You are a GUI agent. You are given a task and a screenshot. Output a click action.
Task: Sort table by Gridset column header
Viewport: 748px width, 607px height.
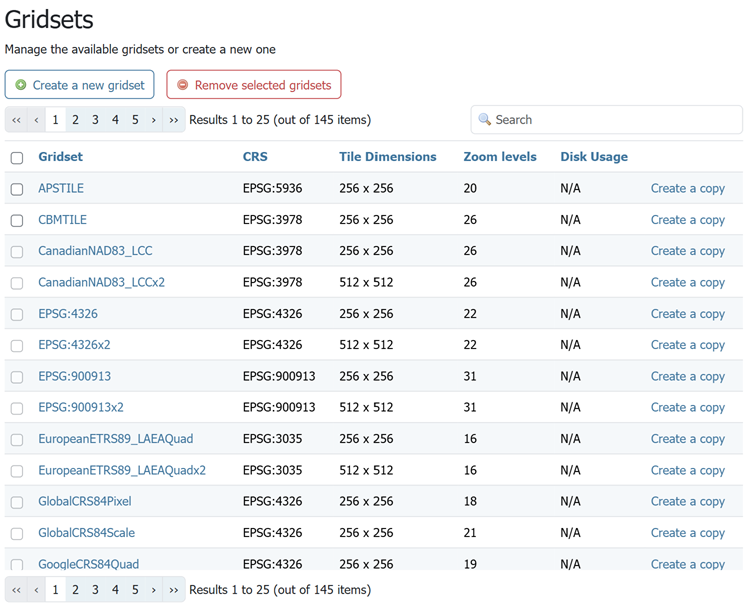click(x=61, y=157)
